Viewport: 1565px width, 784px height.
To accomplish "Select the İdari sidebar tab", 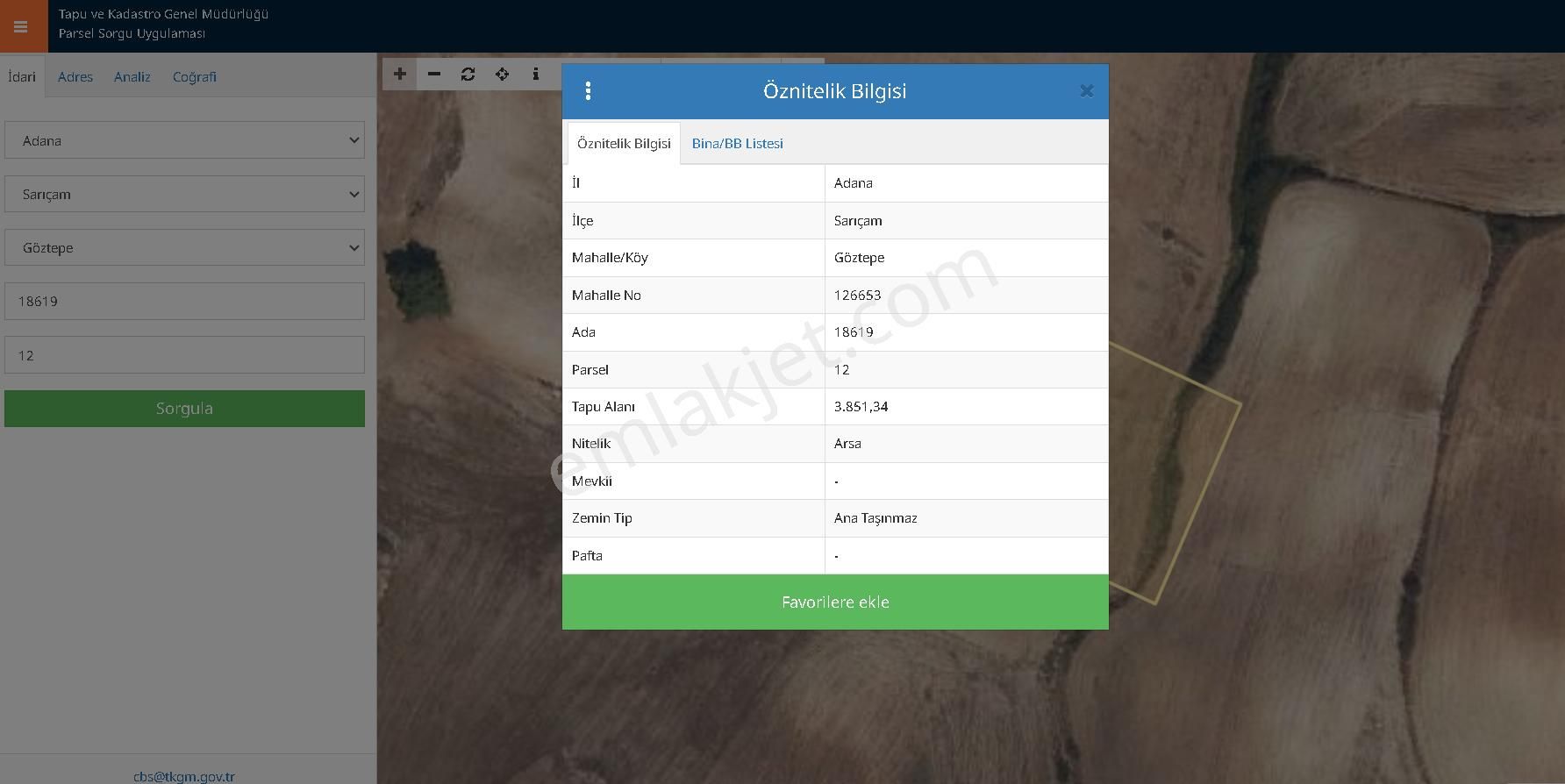I will pos(22,76).
